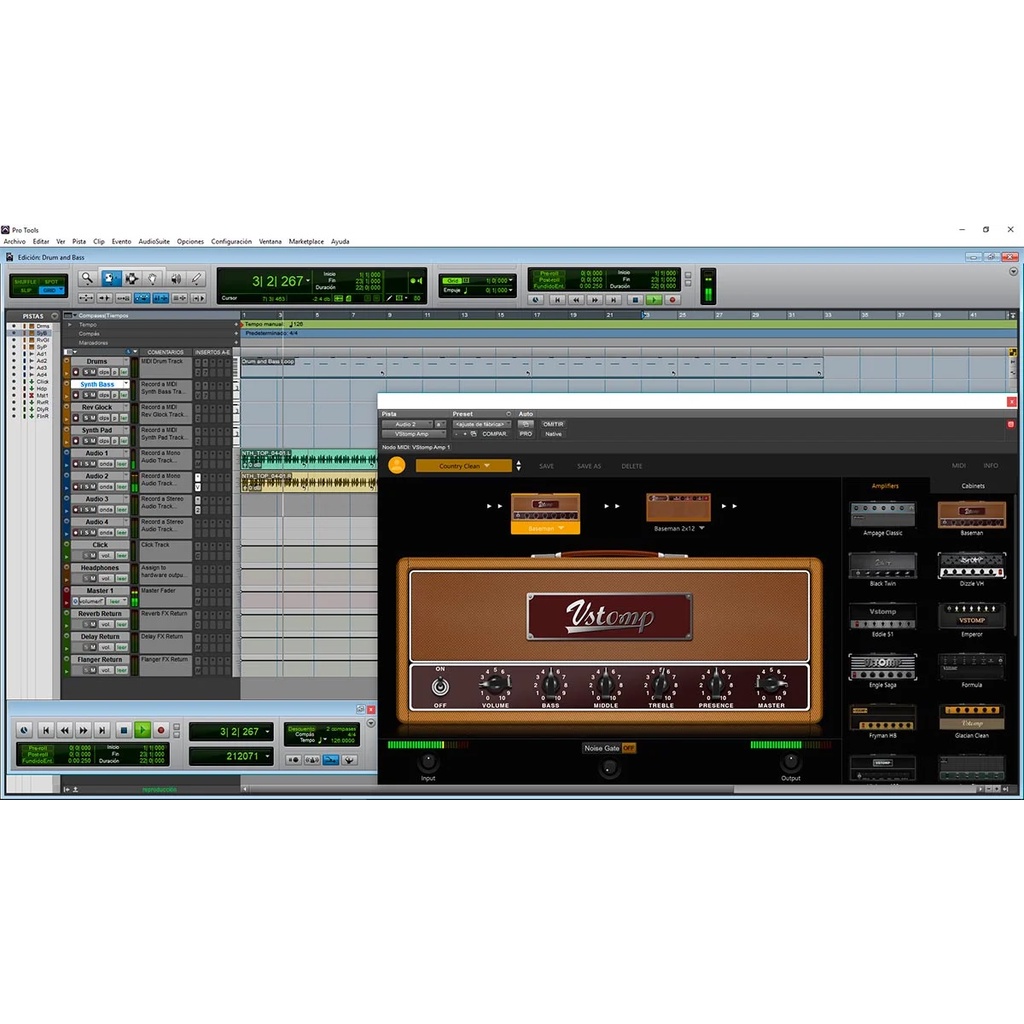Viewport: 1024px width, 1024px height.
Task: Enable SLIP edit mode
Action: coord(25,290)
